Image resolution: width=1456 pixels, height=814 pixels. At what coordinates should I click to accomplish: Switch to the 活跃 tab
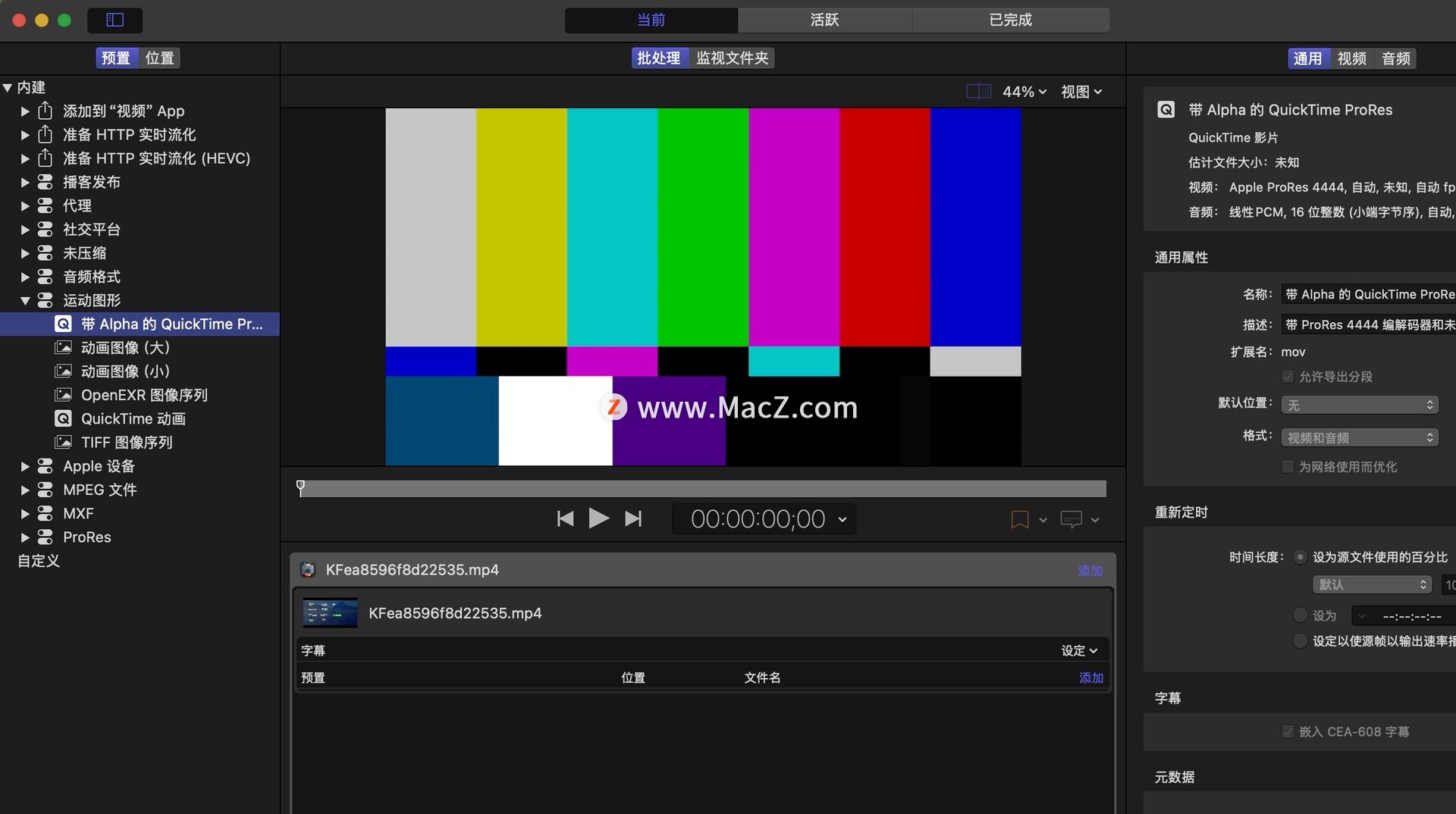[824, 20]
